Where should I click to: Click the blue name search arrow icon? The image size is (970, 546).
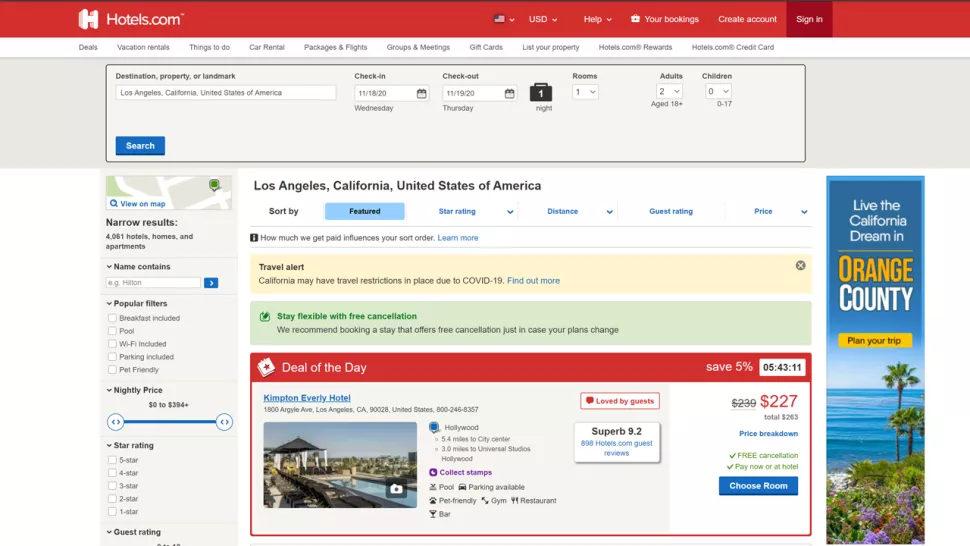point(211,283)
